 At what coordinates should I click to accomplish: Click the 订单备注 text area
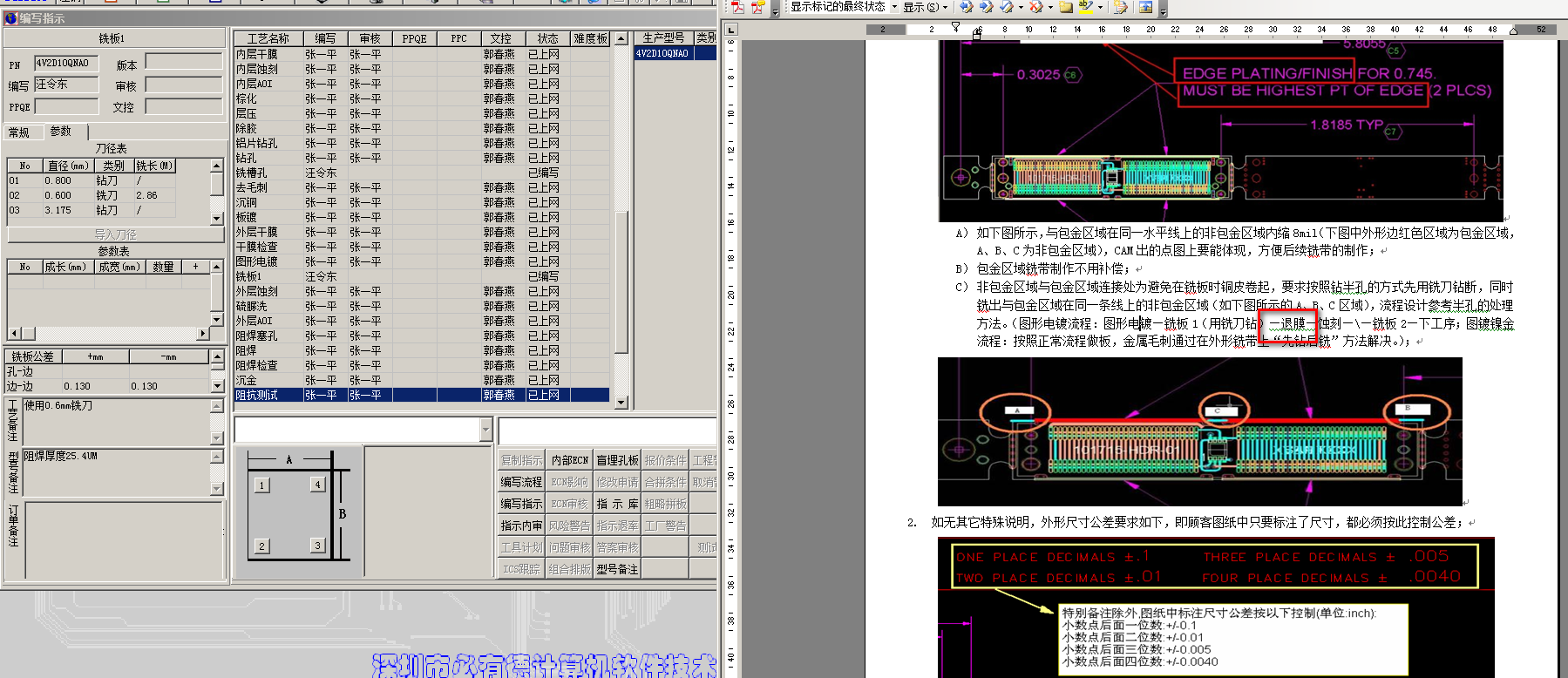tap(124, 540)
